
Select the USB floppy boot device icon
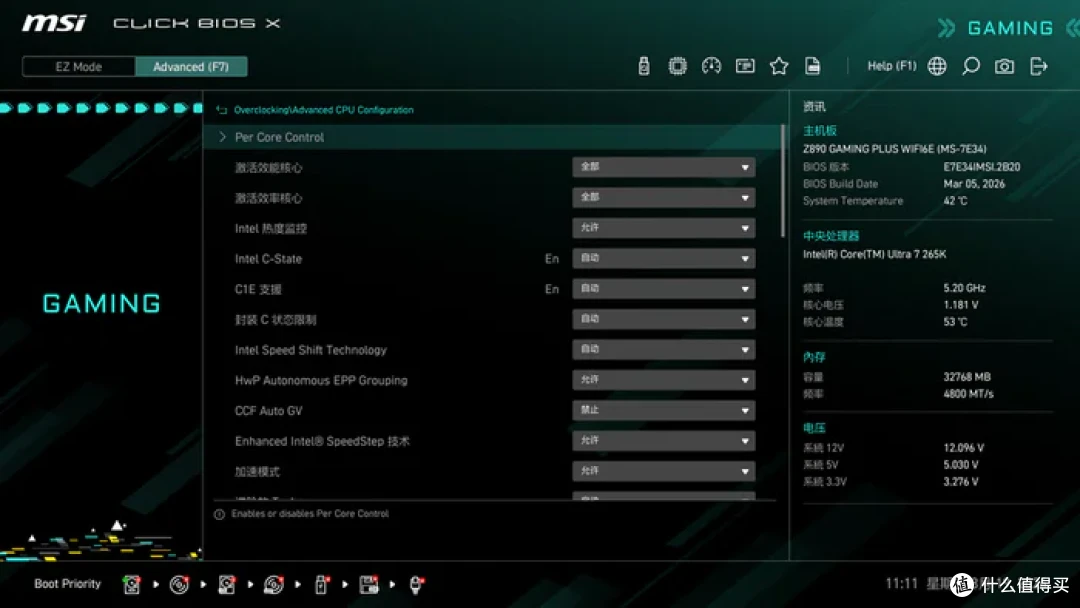click(369, 585)
